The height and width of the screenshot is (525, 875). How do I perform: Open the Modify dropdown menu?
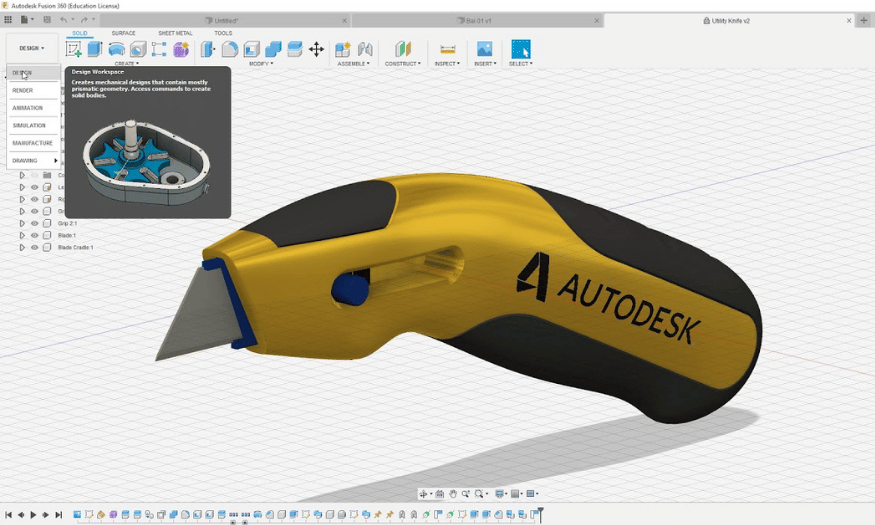pyautogui.click(x=261, y=64)
